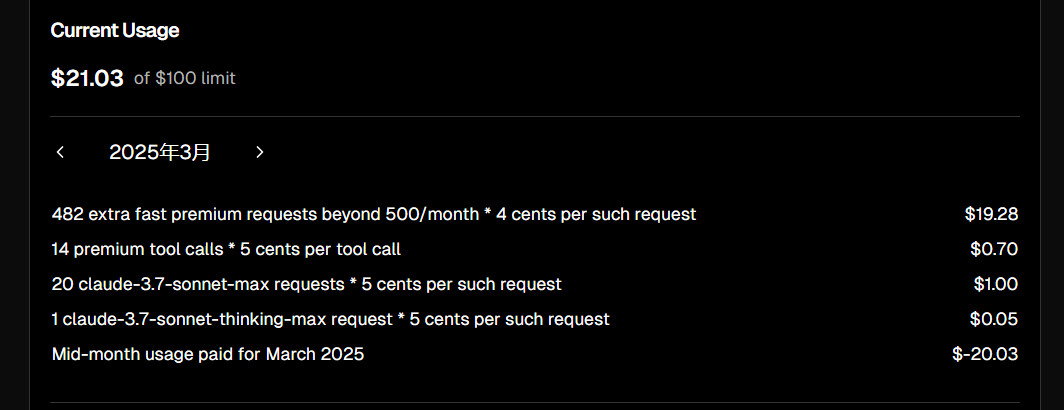Advance to next month with right chevron
The width and height of the screenshot is (1064, 410).
(259, 152)
